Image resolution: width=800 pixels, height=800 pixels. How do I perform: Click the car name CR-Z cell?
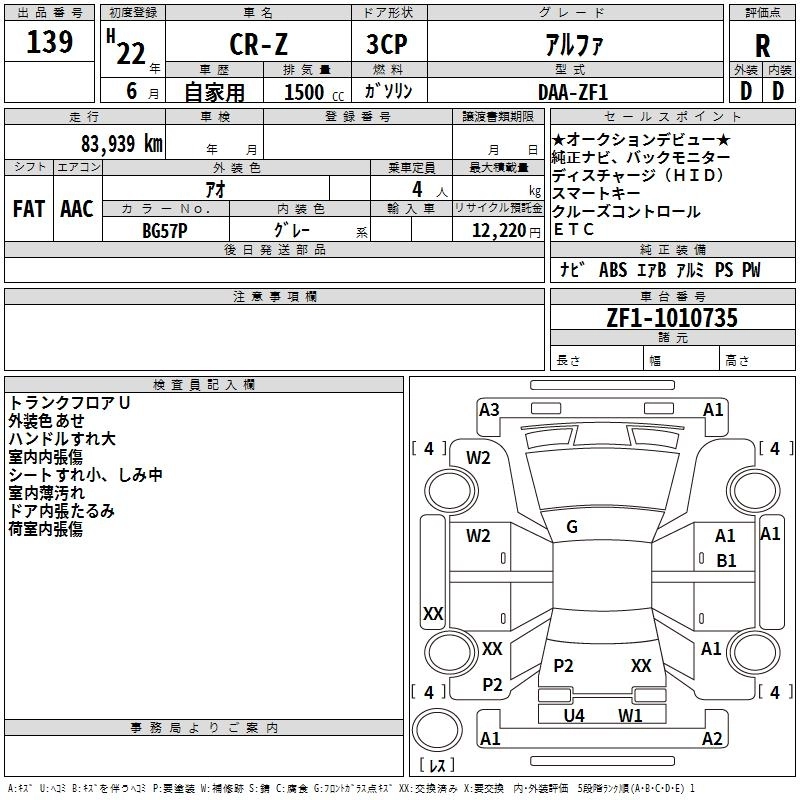tap(256, 46)
